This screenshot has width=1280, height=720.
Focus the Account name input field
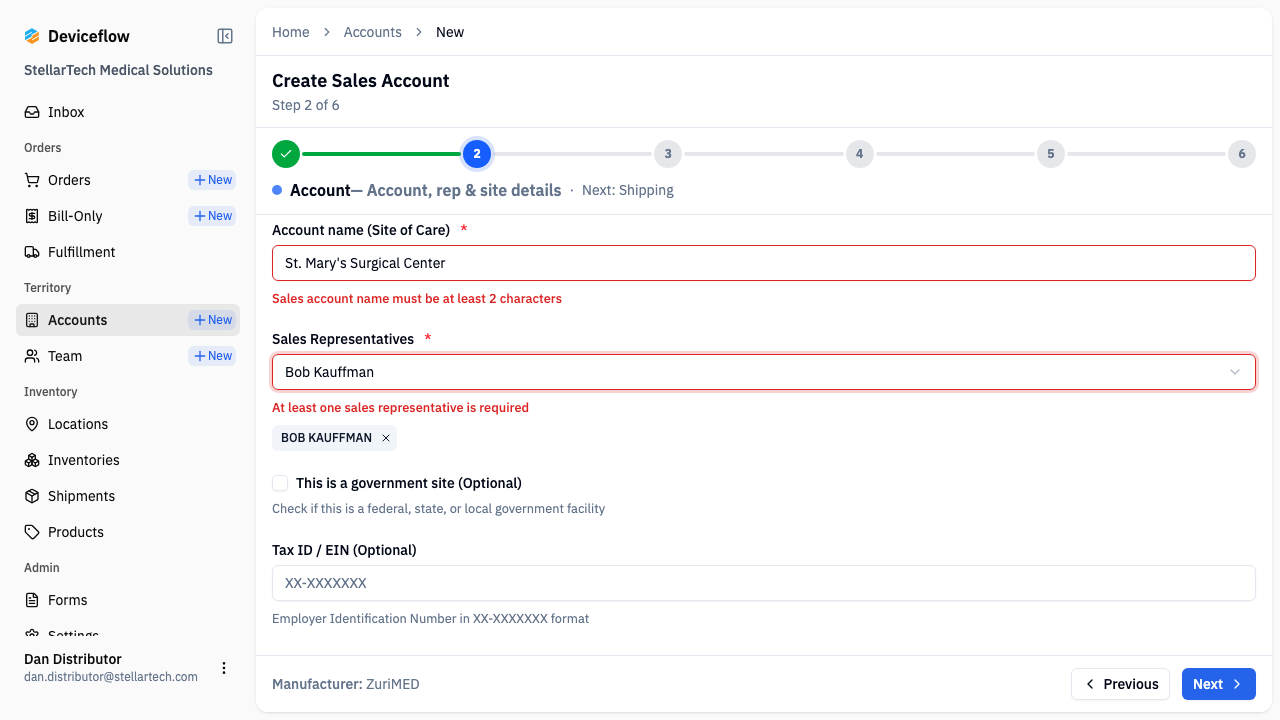coord(764,263)
